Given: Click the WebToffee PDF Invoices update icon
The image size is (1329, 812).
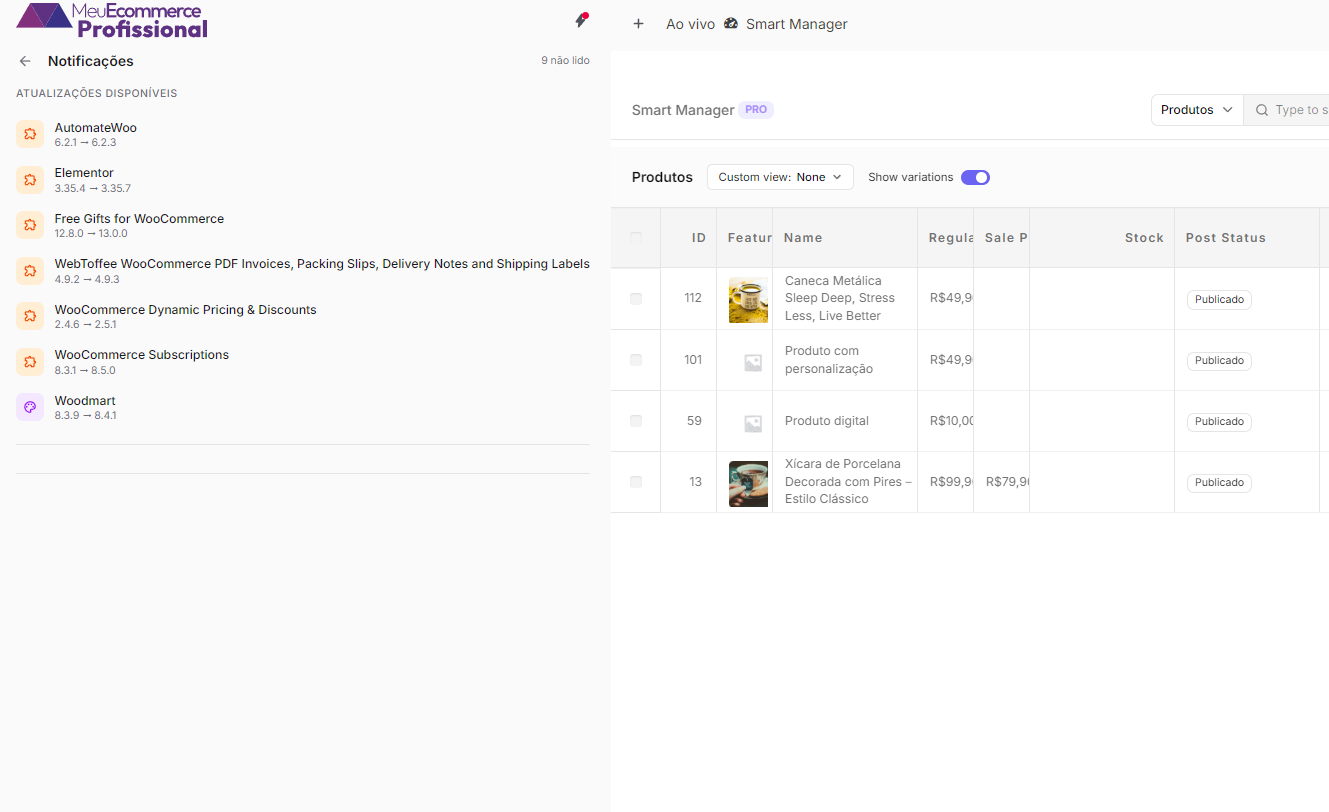Looking at the screenshot, I should tap(30, 271).
